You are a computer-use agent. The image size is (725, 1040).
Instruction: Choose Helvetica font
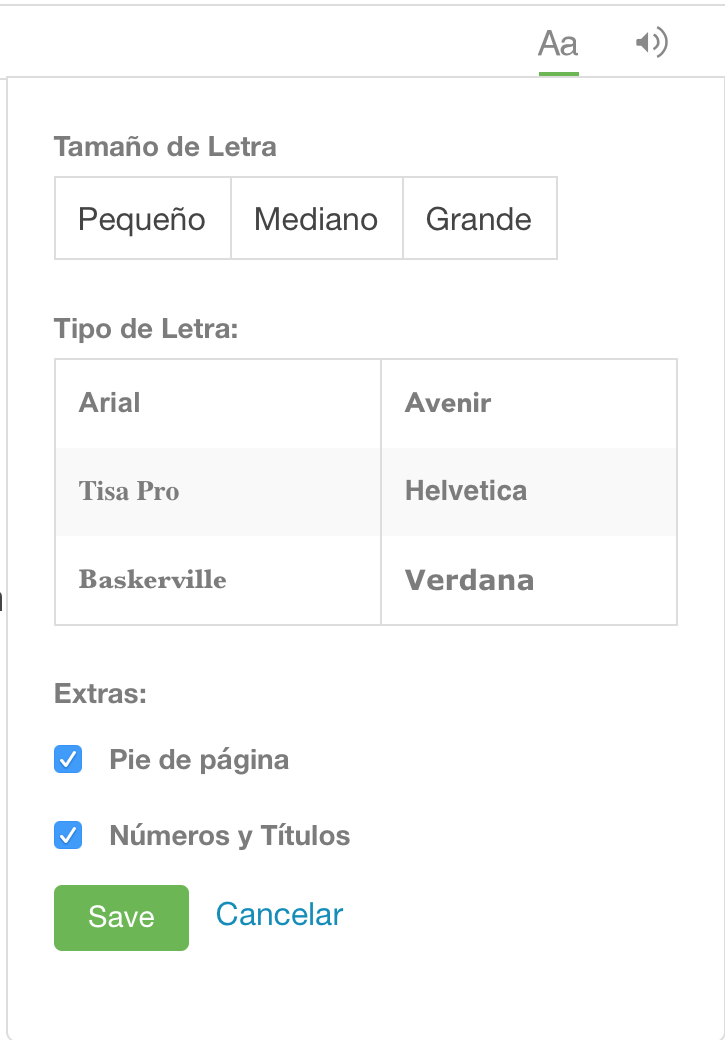coord(529,491)
